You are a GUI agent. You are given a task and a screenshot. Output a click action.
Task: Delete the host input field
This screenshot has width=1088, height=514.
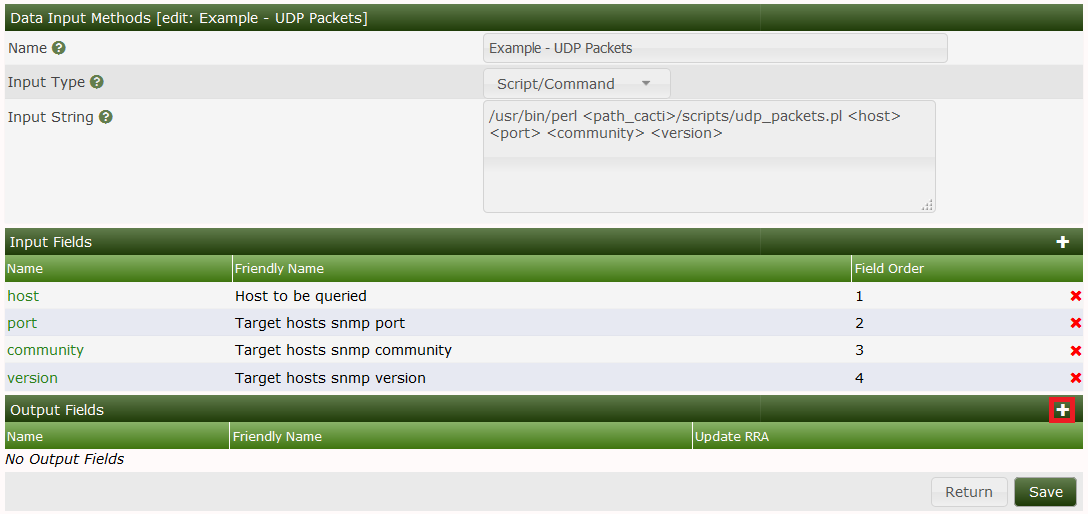(1076, 297)
